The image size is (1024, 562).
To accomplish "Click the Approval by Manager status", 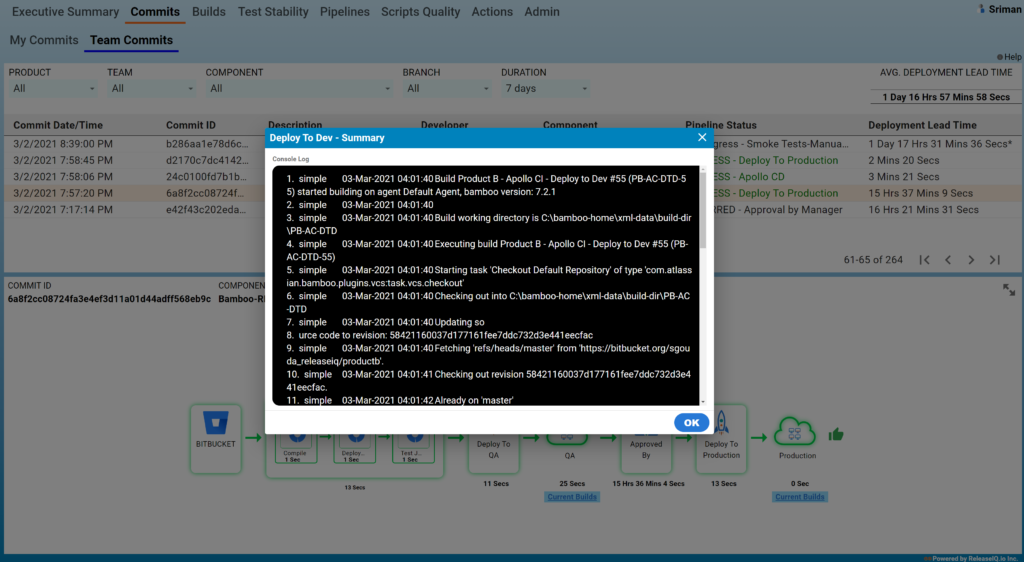I will pyautogui.click(x=778, y=210).
